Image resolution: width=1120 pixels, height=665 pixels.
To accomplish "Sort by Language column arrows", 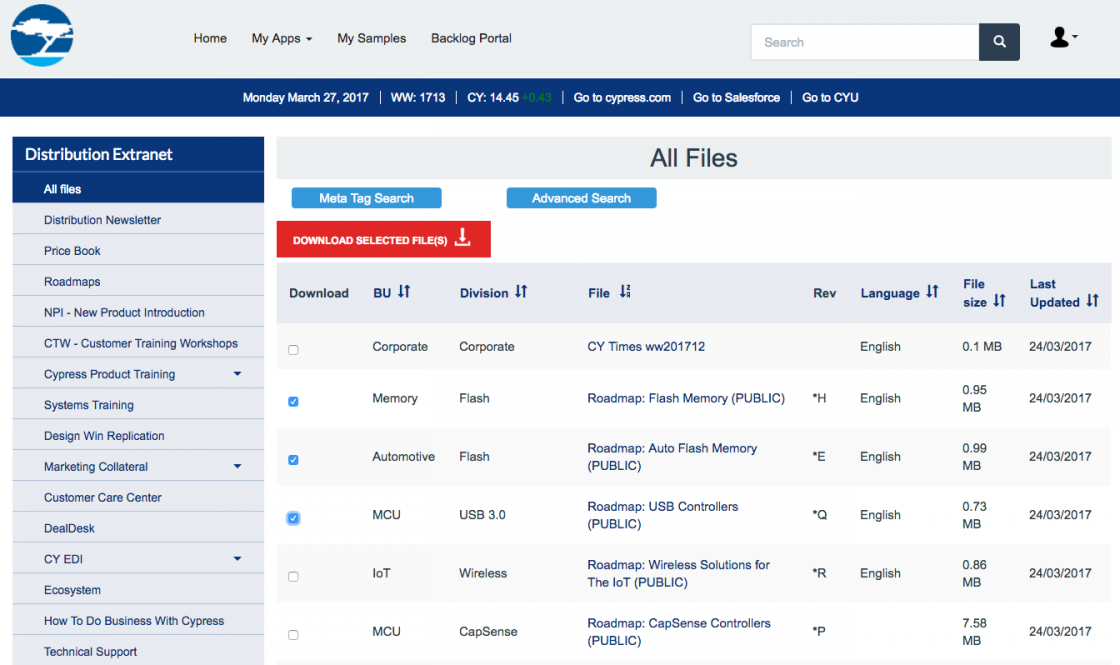I will tap(932, 291).
